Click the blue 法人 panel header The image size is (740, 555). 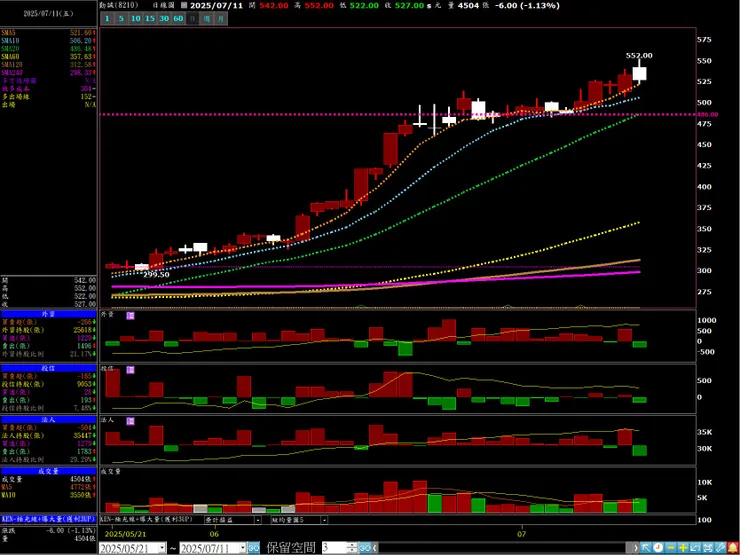click(49, 420)
